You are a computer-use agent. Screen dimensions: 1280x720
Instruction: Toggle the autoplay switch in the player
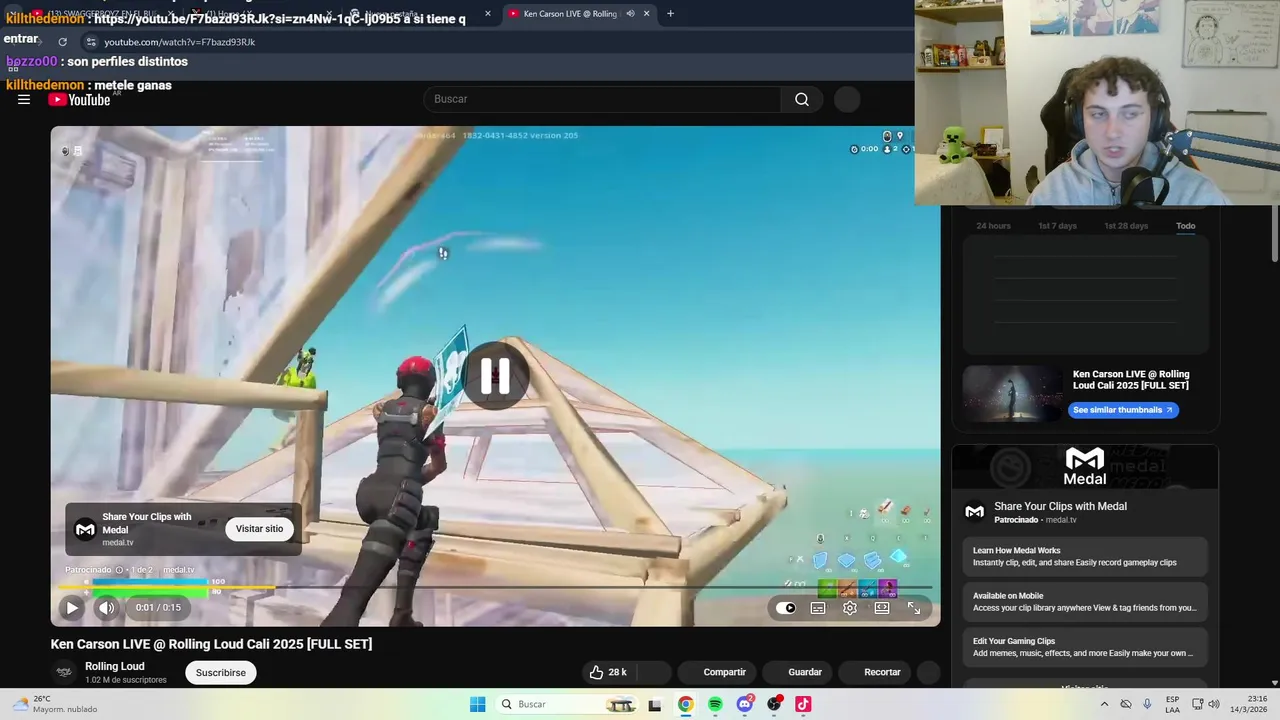786,607
